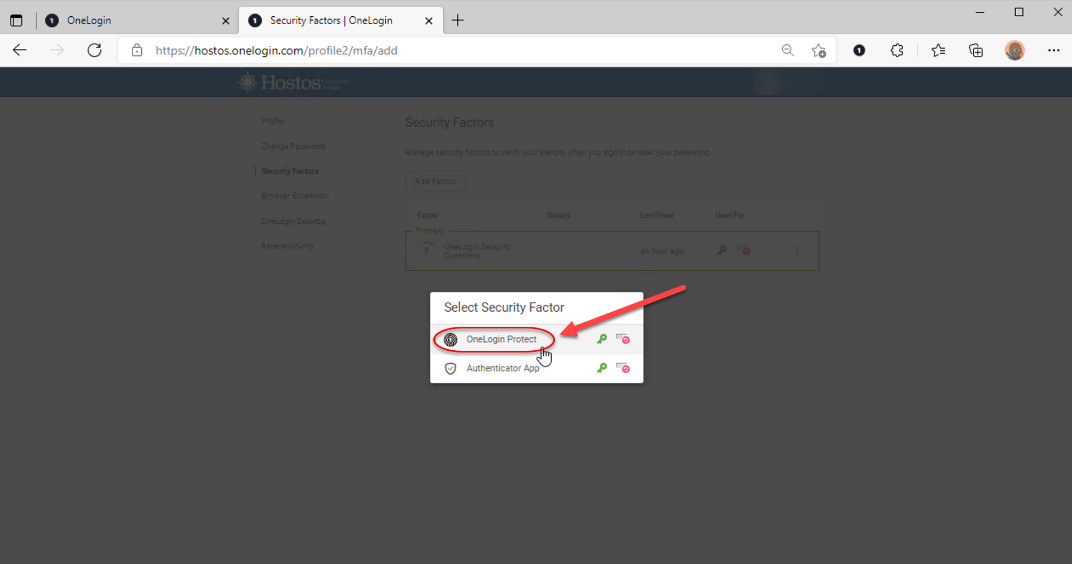This screenshot has height=564, width=1072.
Task: Click the Last Used column header
Action: (x=656, y=215)
